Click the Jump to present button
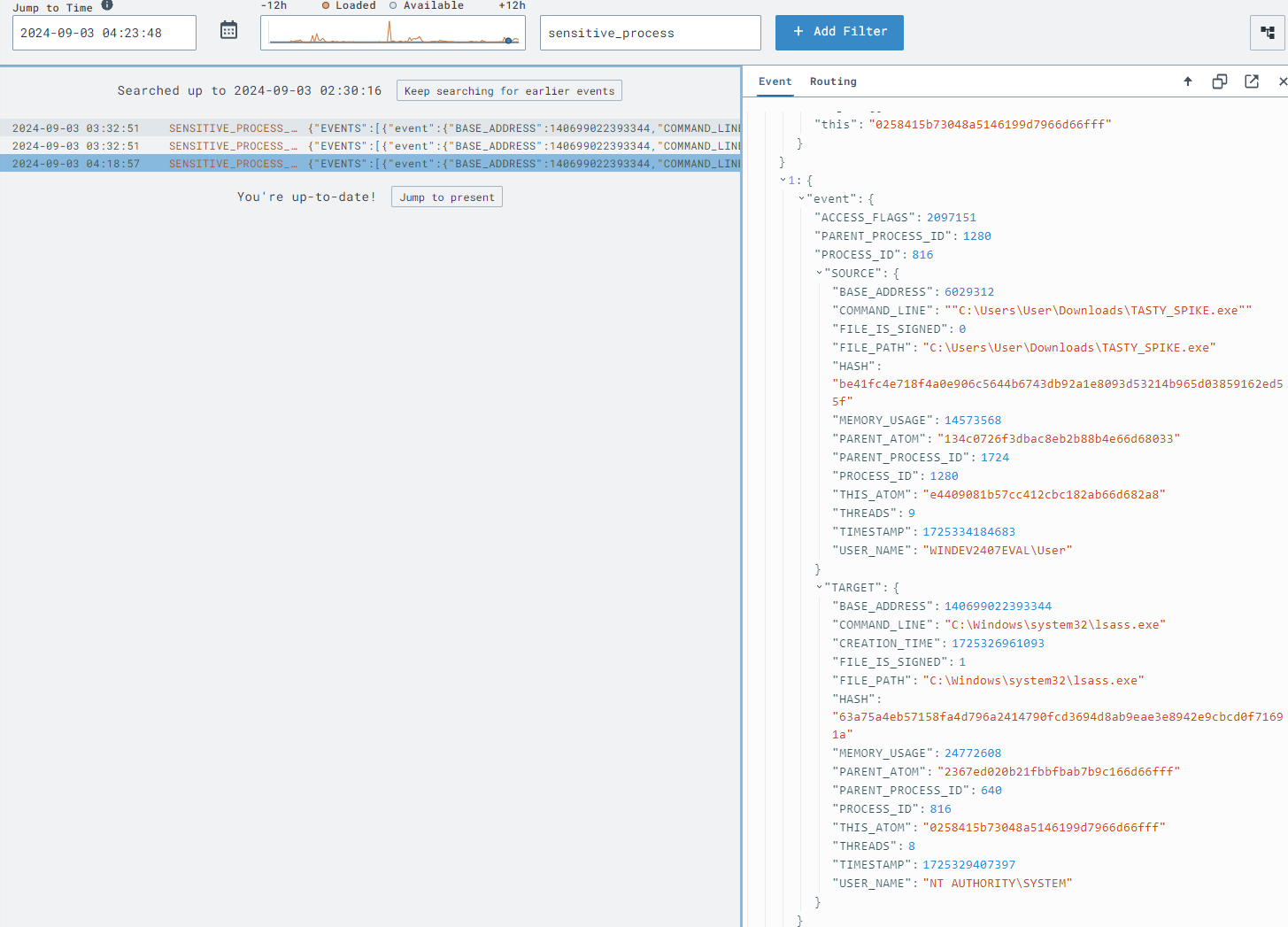The image size is (1288, 927). 447,197
